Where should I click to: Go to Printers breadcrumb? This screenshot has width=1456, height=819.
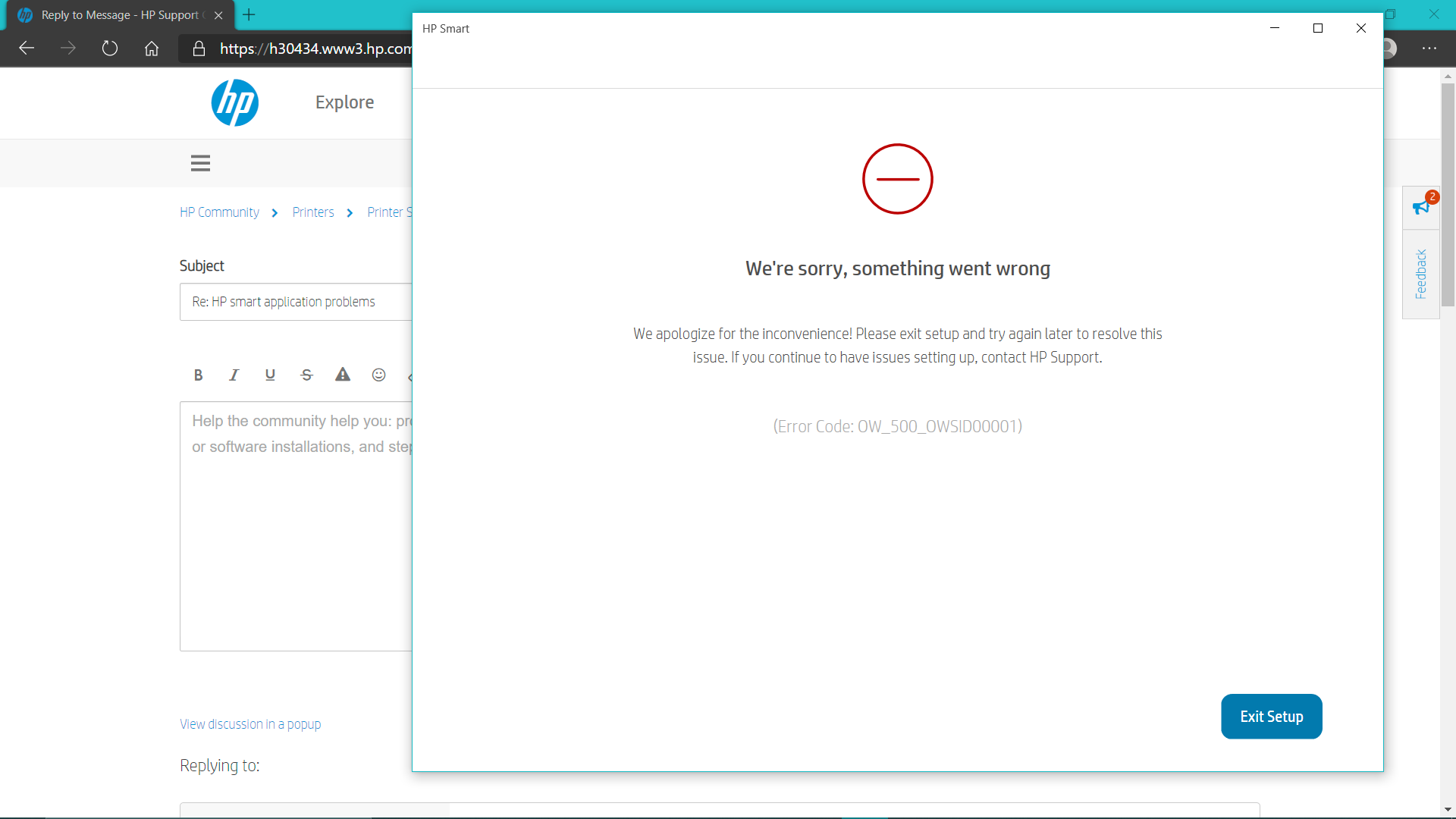point(313,212)
